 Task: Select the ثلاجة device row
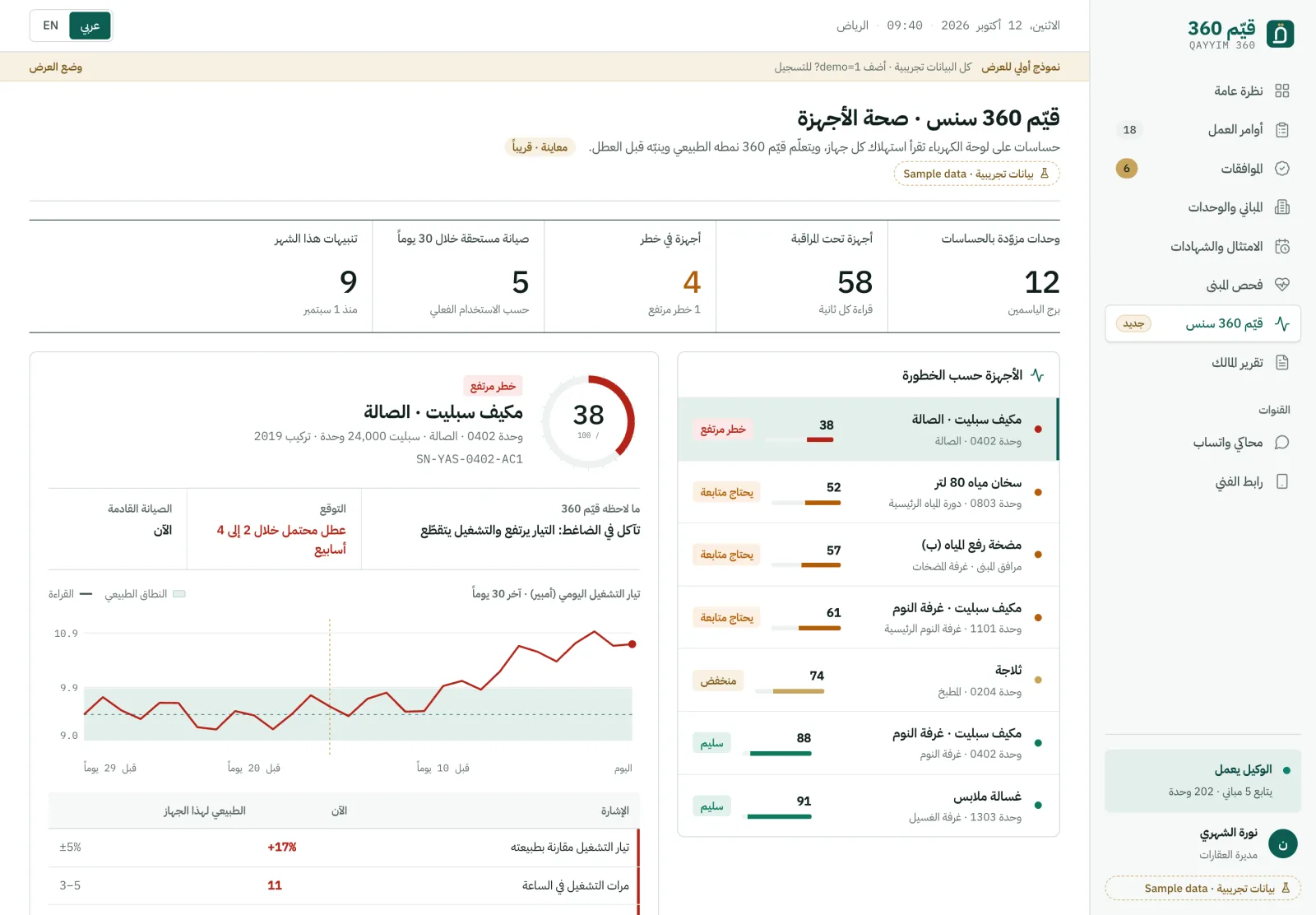point(868,680)
